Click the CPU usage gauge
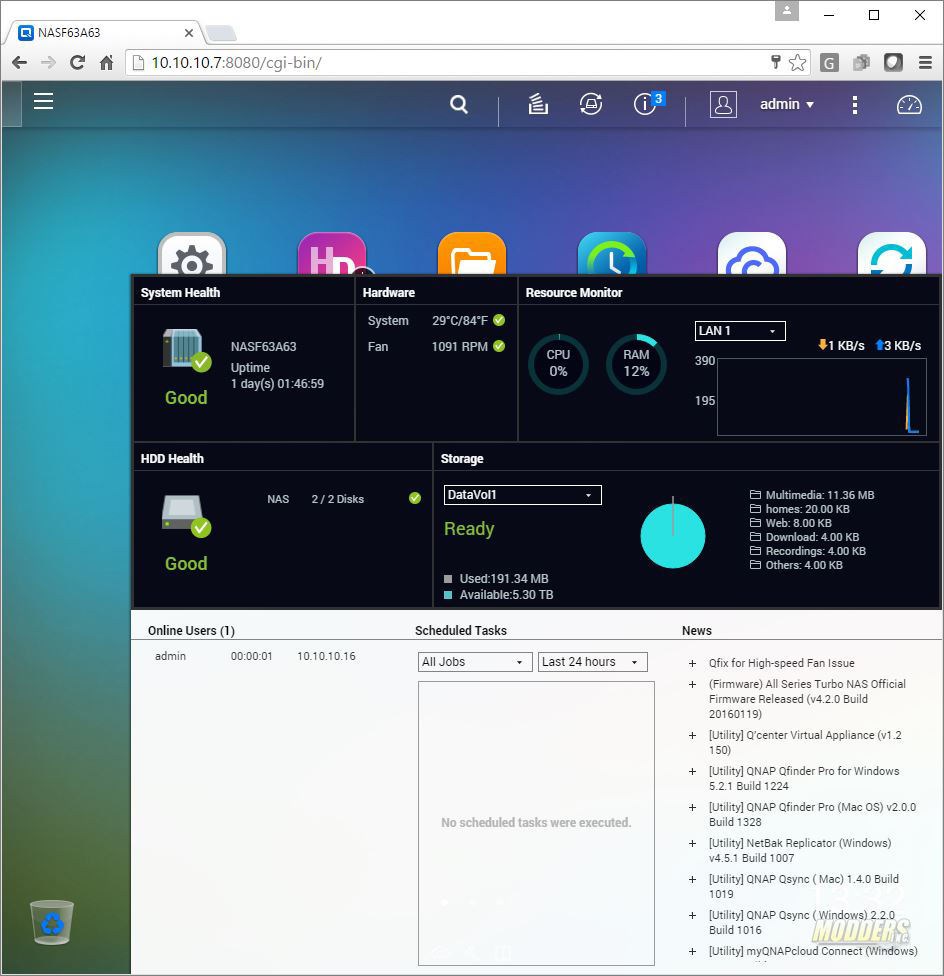 pos(558,364)
